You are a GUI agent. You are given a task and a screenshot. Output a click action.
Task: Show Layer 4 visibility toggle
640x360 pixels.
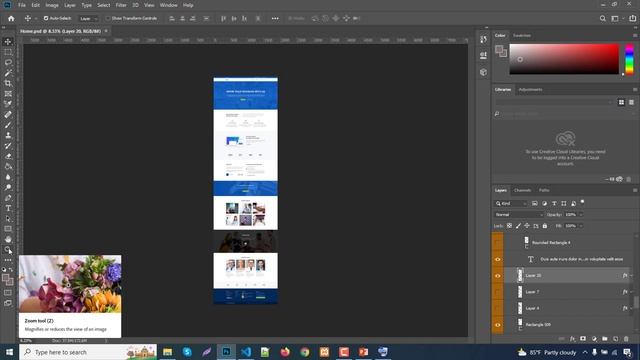498,308
